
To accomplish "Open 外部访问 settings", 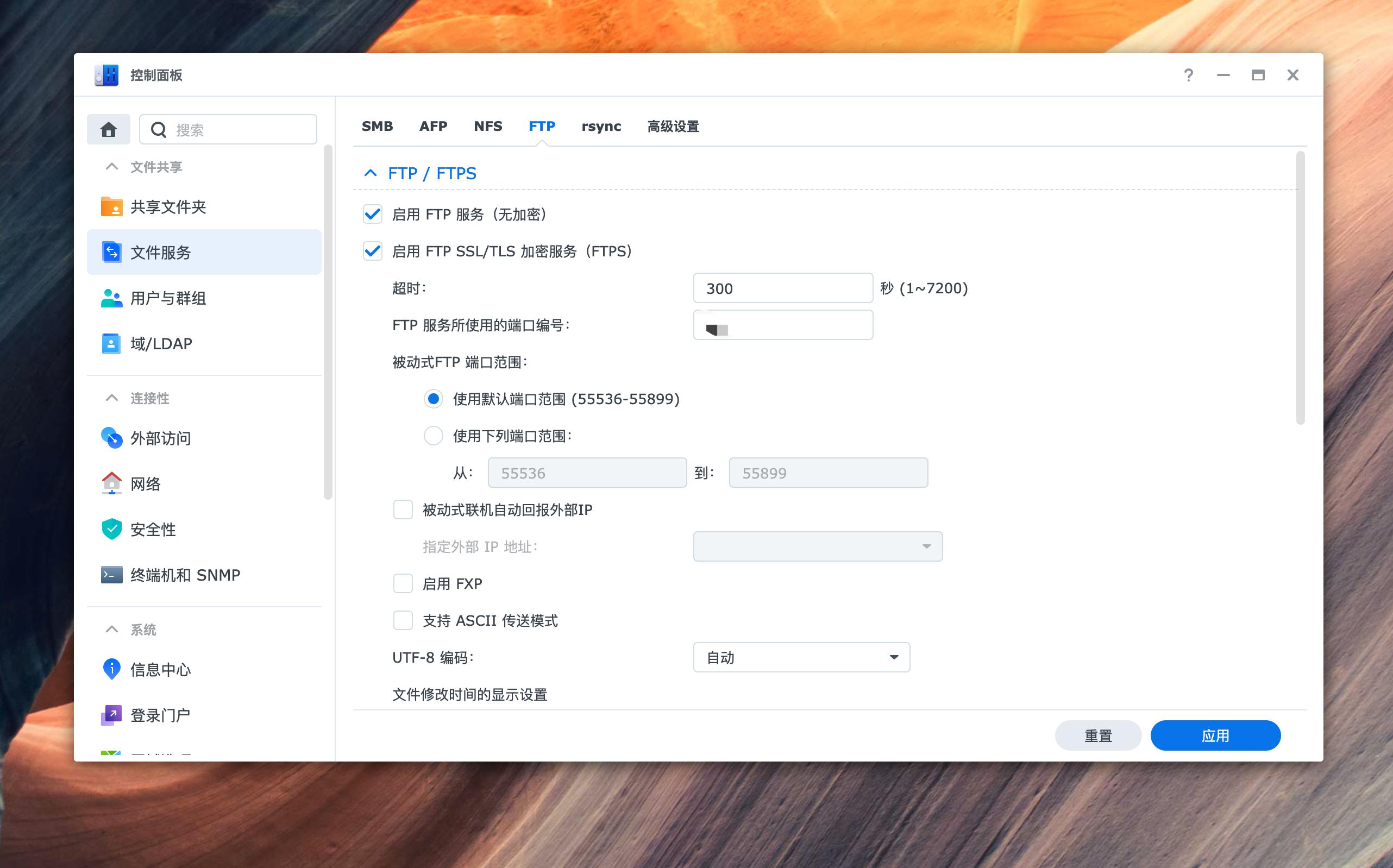I will point(161,438).
